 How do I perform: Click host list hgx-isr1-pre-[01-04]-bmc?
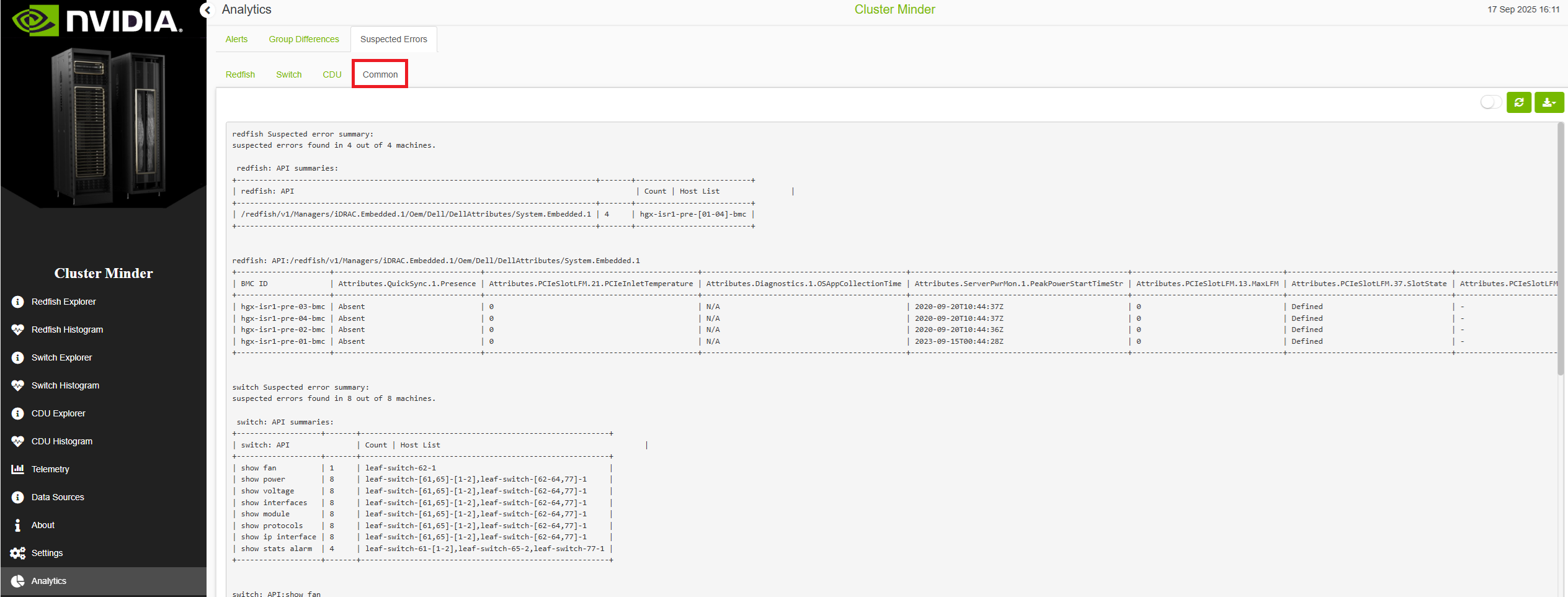click(x=693, y=214)
